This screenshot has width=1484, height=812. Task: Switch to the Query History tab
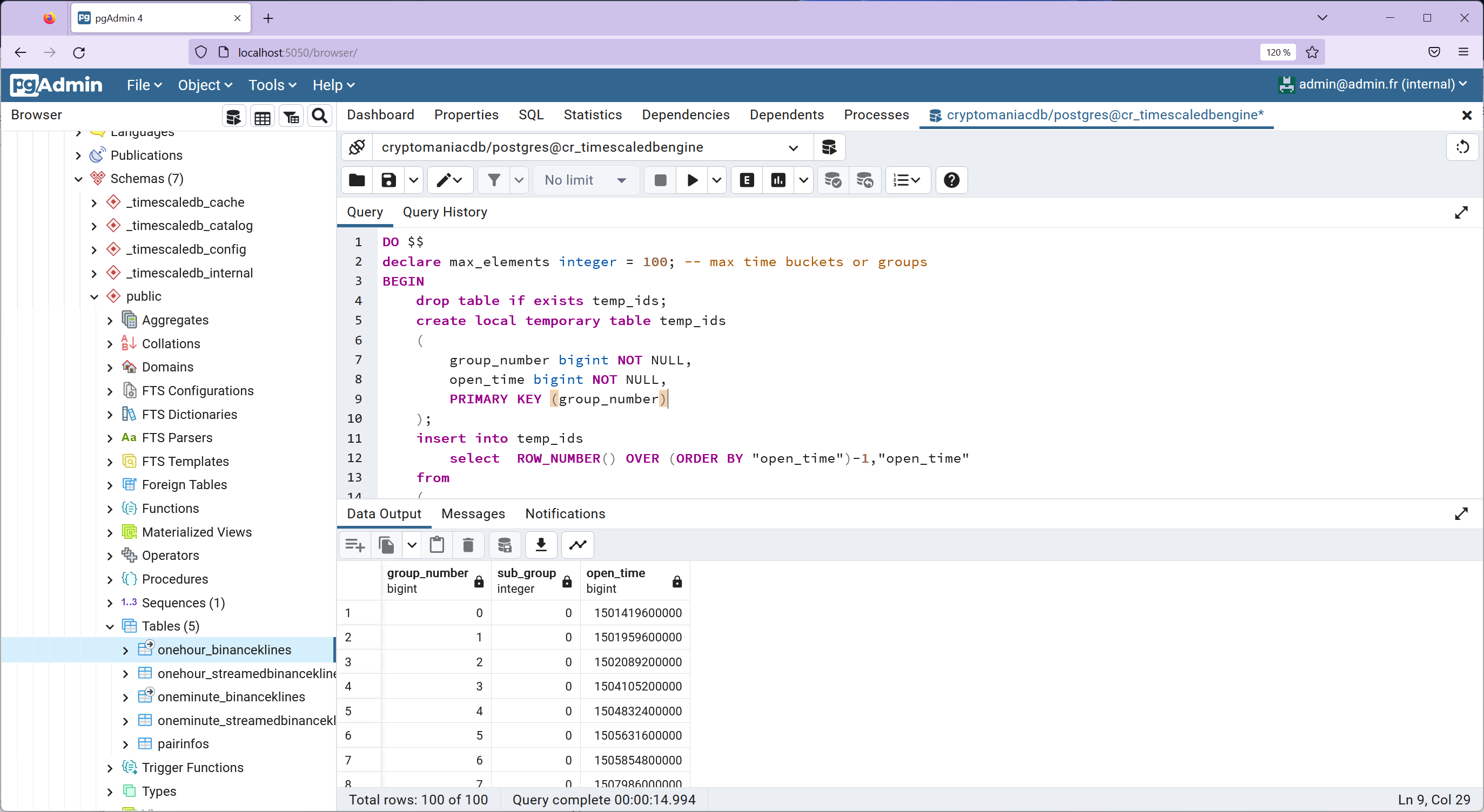[445, 213]
